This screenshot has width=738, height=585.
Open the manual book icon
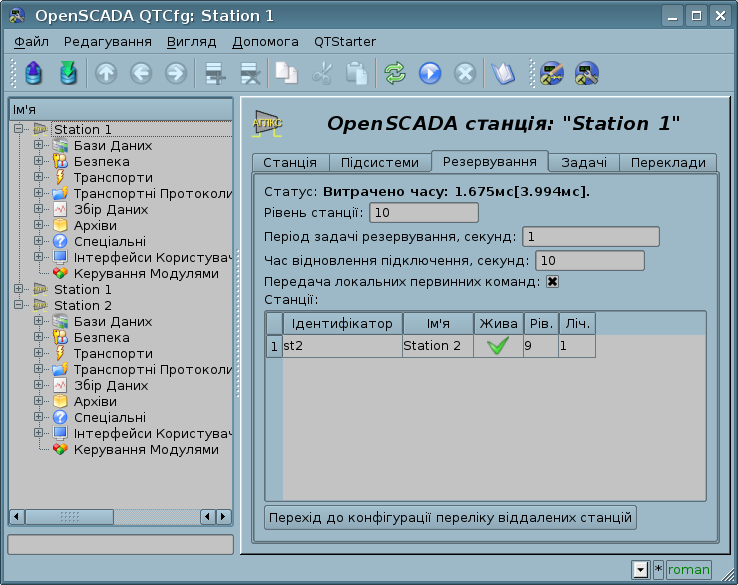(502, 73)
